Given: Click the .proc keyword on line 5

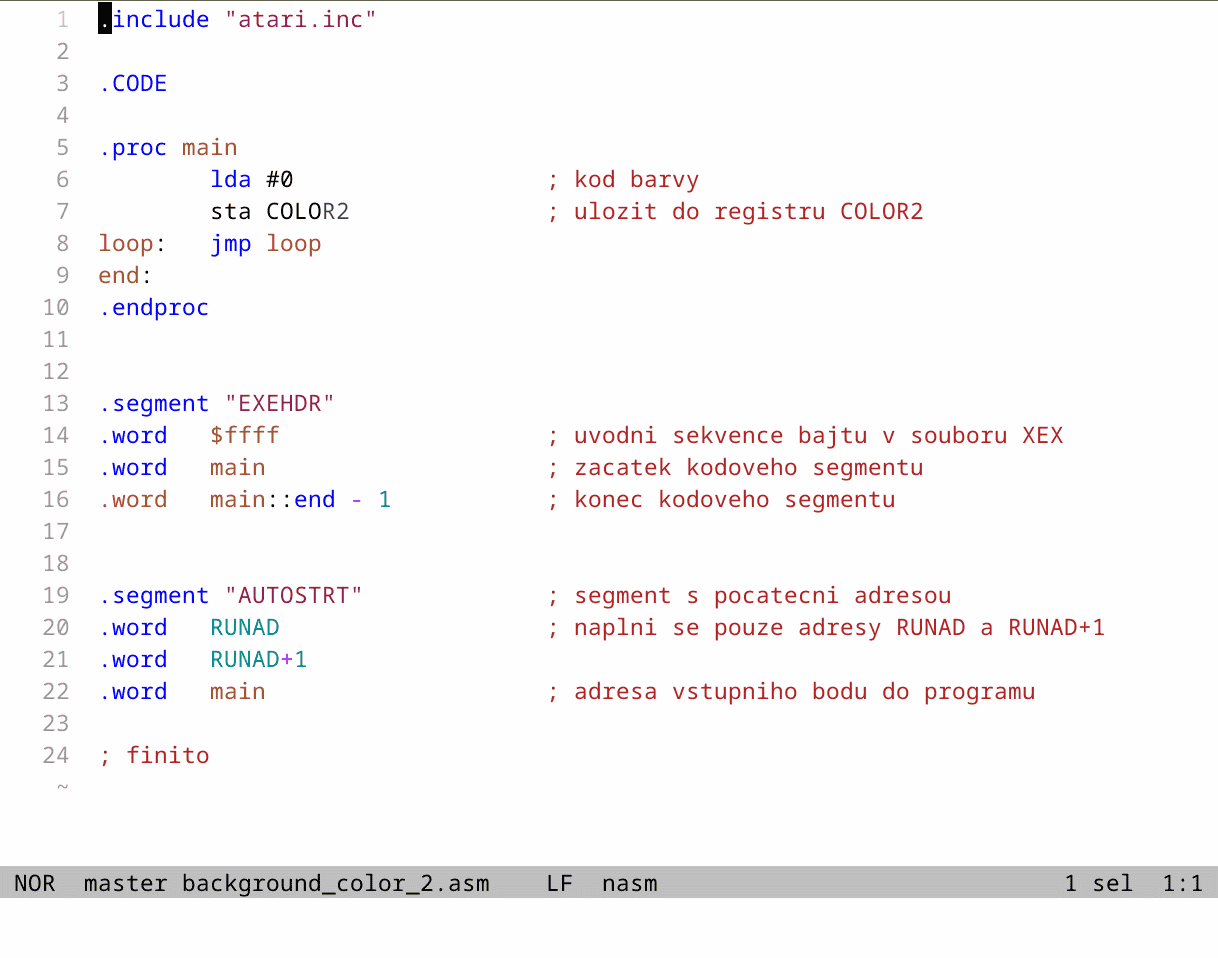Looking at the screenshot, I should click(x=133, y=147).
